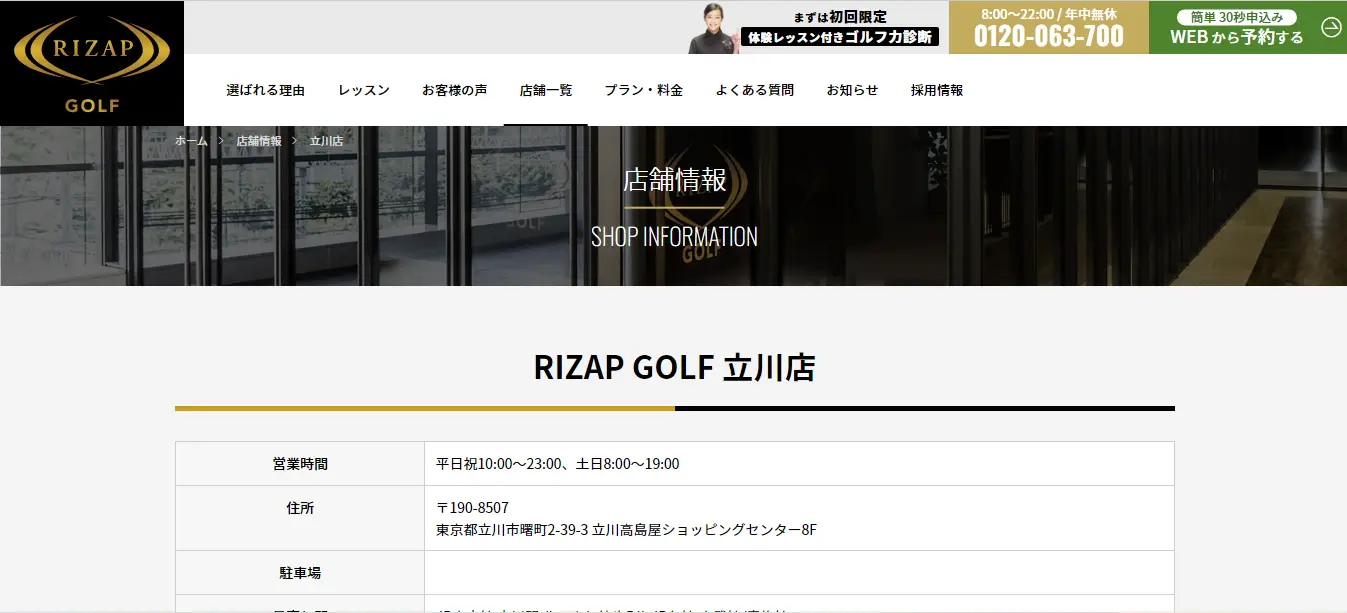Go to ホーム breadcrumb link
1347x613 pixels.
[191, 141]
